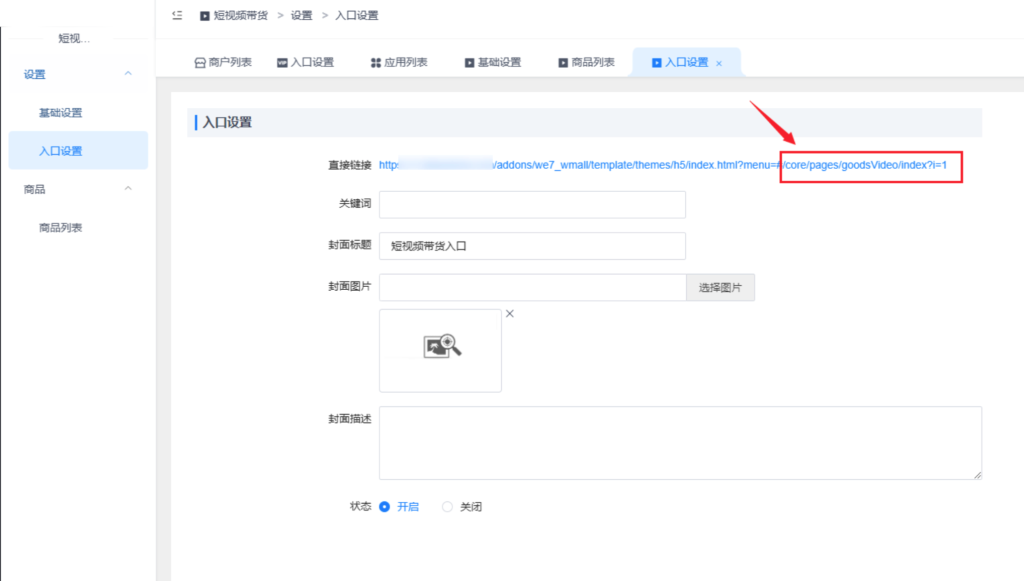The width and height of the screenshot is (1024, 581).
Task: Click the 商户列表 tab shop icon
Action: (x=199, y=62)
